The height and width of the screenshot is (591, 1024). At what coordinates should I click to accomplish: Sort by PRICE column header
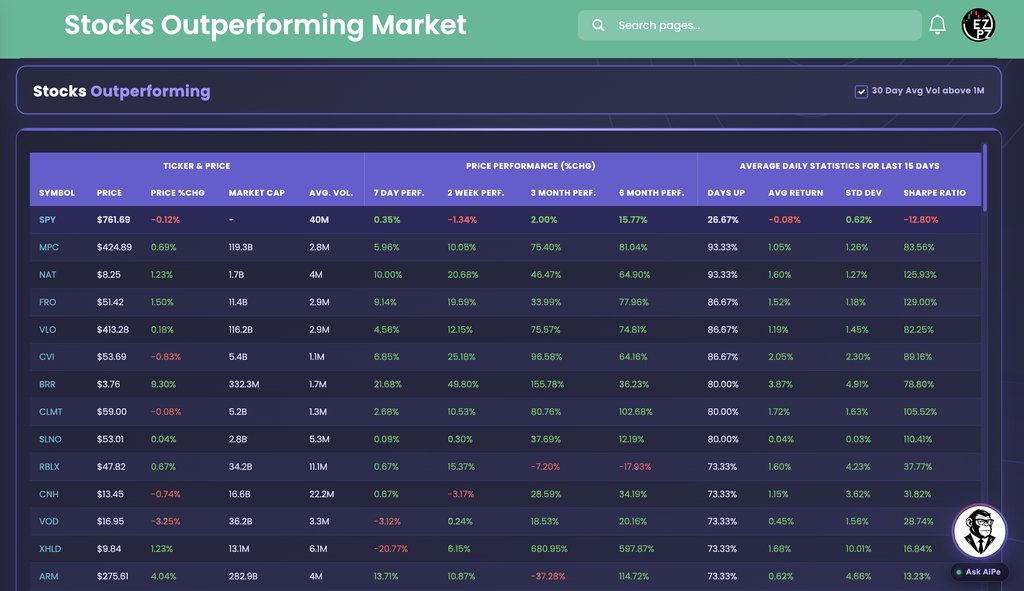click(109, 193)
